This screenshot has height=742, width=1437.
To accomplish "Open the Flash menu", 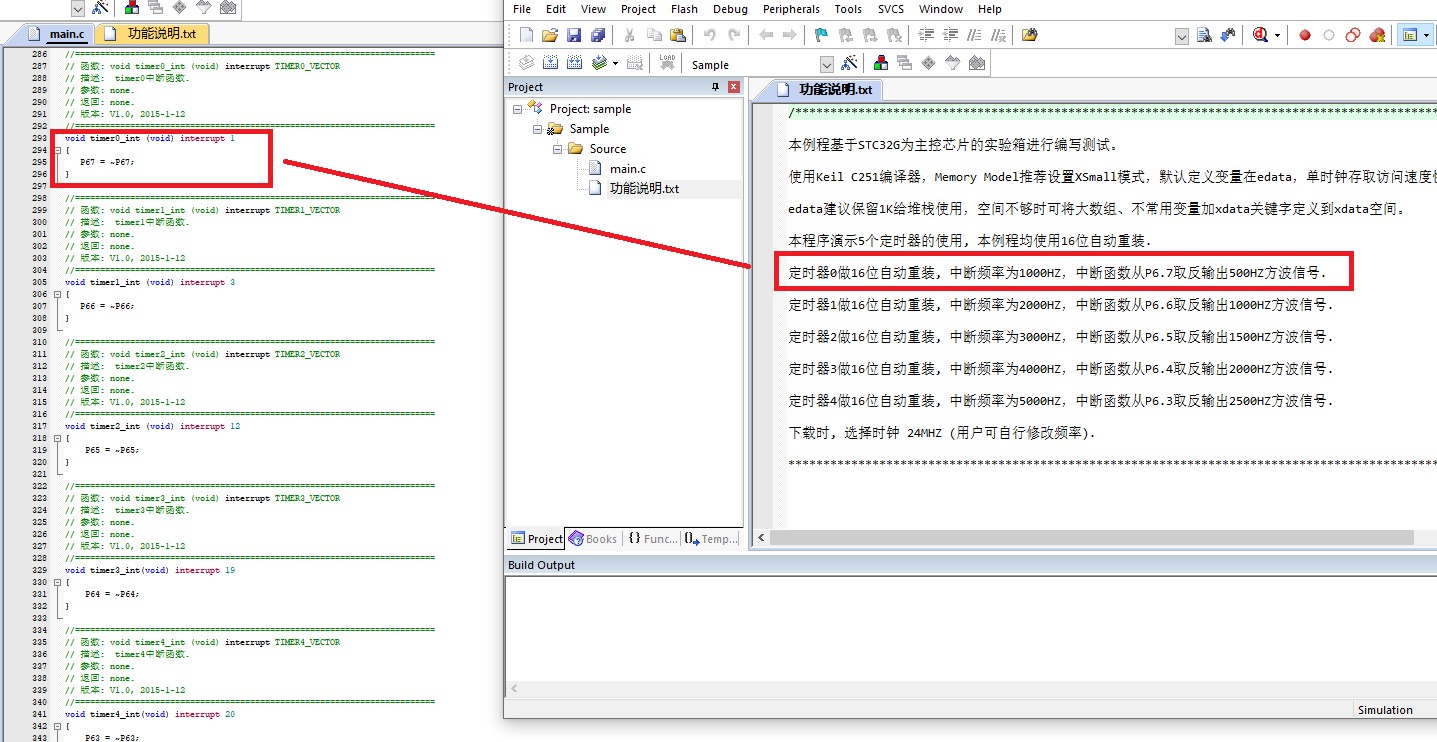I will (684, 9).
